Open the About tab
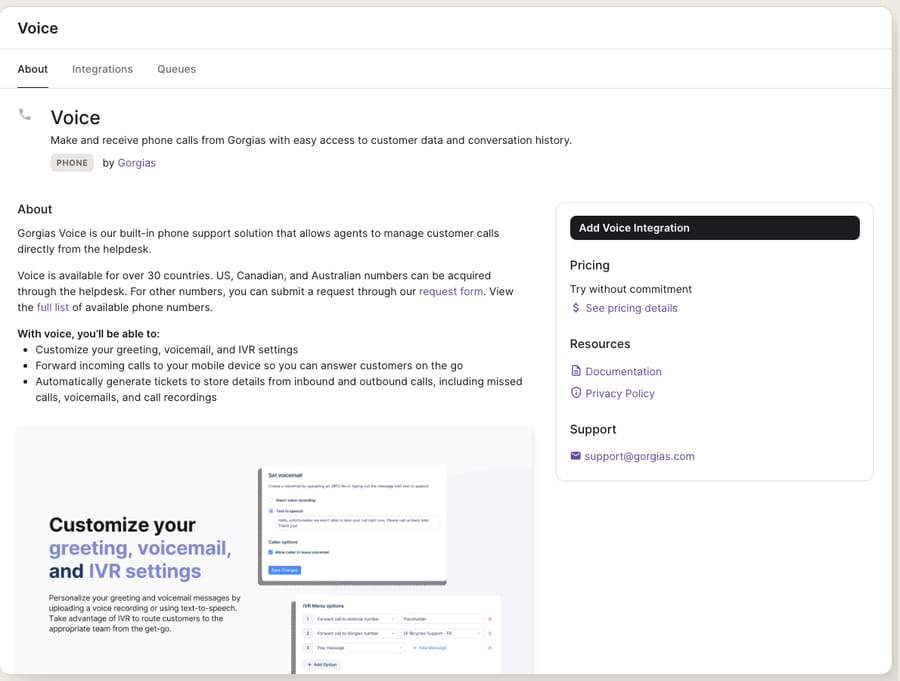Image resolution: width=900 pixels, height=681 pixels. [33, 69]
